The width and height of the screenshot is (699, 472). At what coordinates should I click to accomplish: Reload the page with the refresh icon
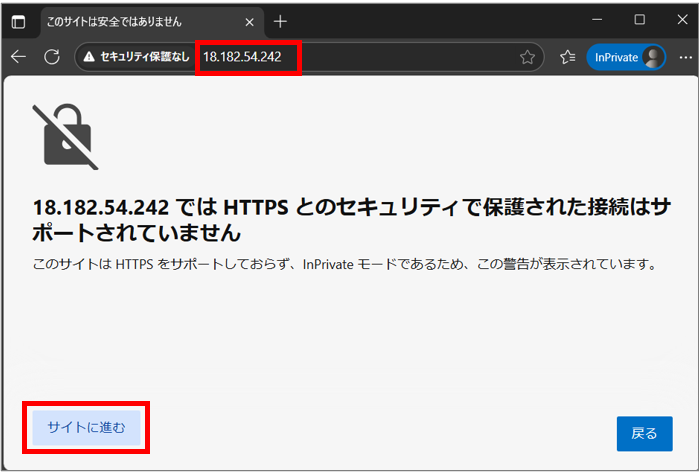point(52,57)
